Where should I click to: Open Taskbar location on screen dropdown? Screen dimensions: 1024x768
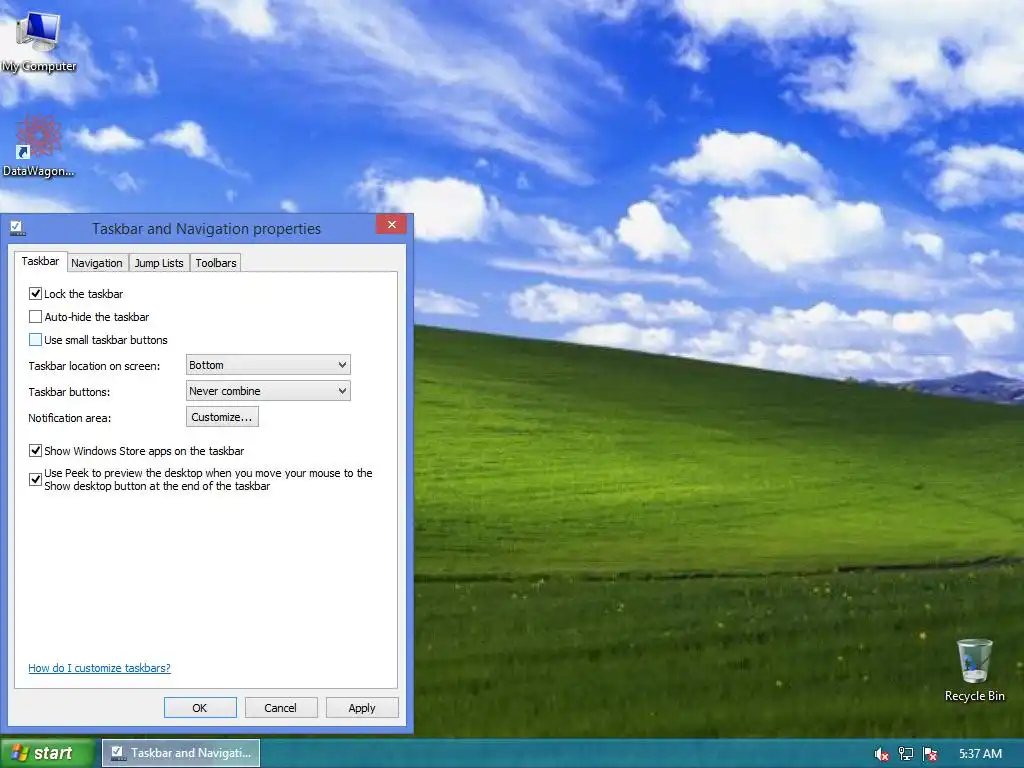[268, 365]
